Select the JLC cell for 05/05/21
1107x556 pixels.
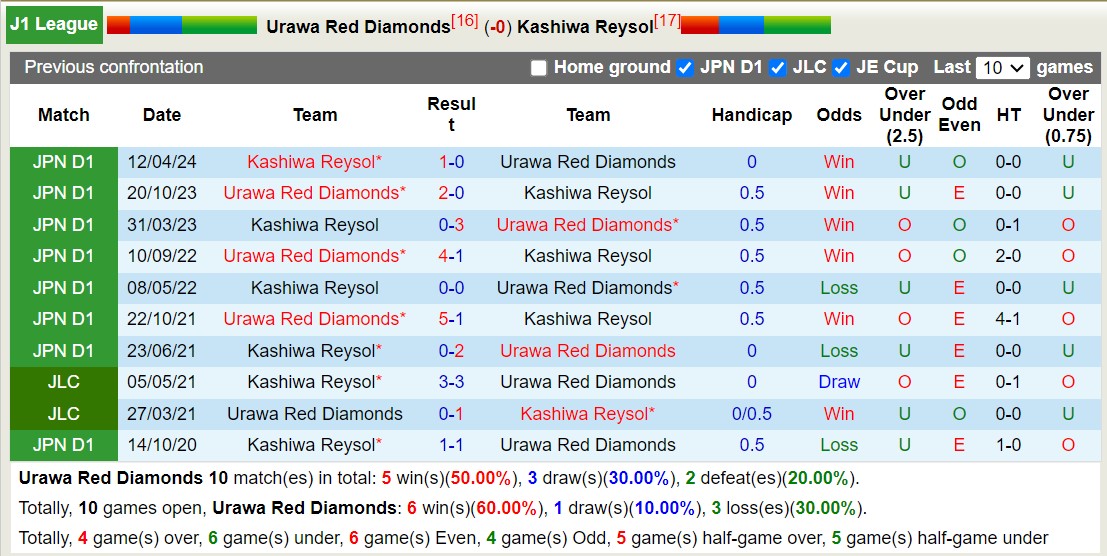pos(64,382)
